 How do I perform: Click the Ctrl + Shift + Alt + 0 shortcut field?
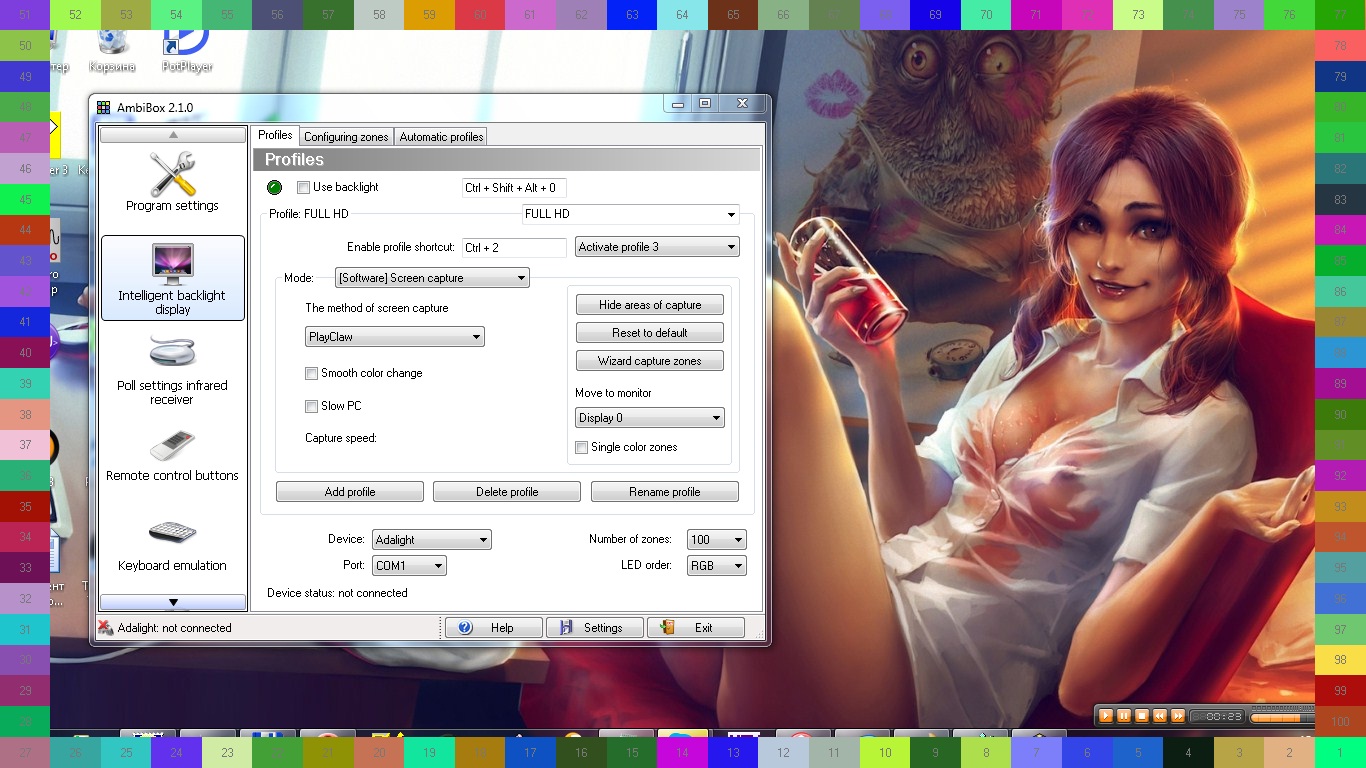[x=514, y=188]
